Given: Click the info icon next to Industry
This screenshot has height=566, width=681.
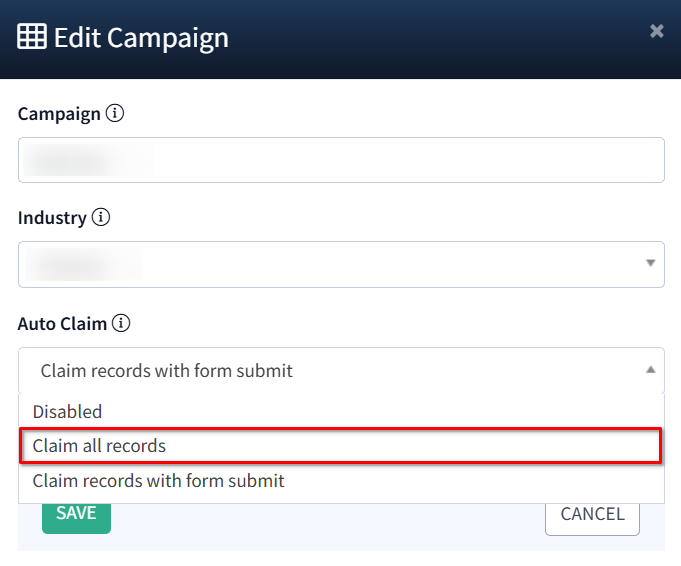Looking at the screenshot, I should [100, 217].
